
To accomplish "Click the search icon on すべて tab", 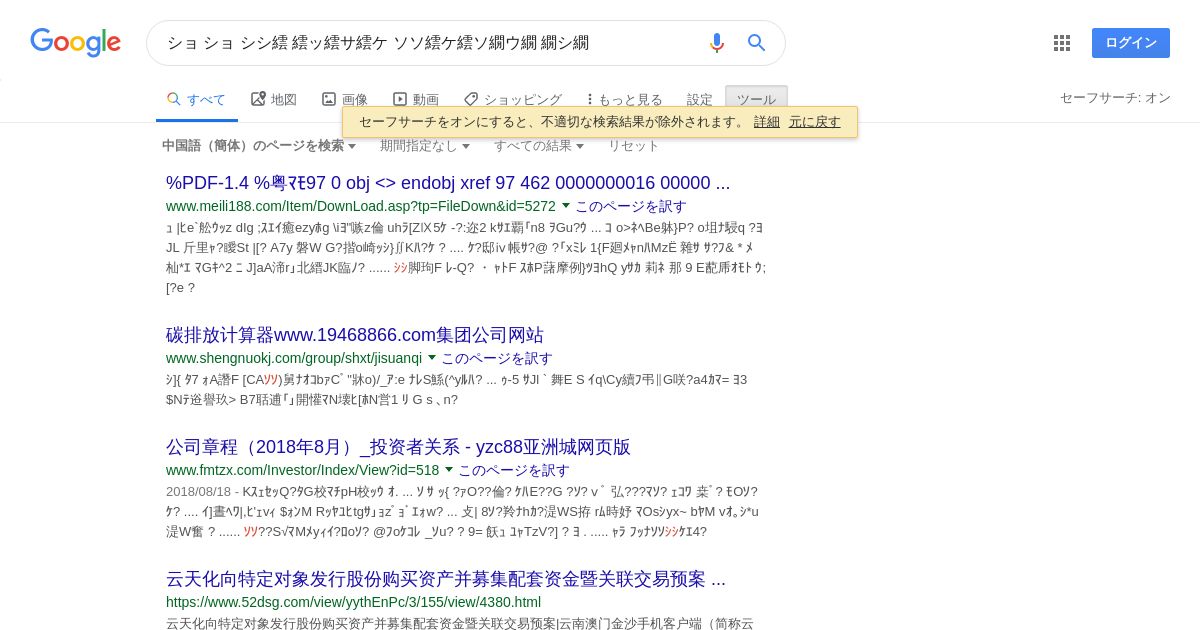I will coord(174,99).
